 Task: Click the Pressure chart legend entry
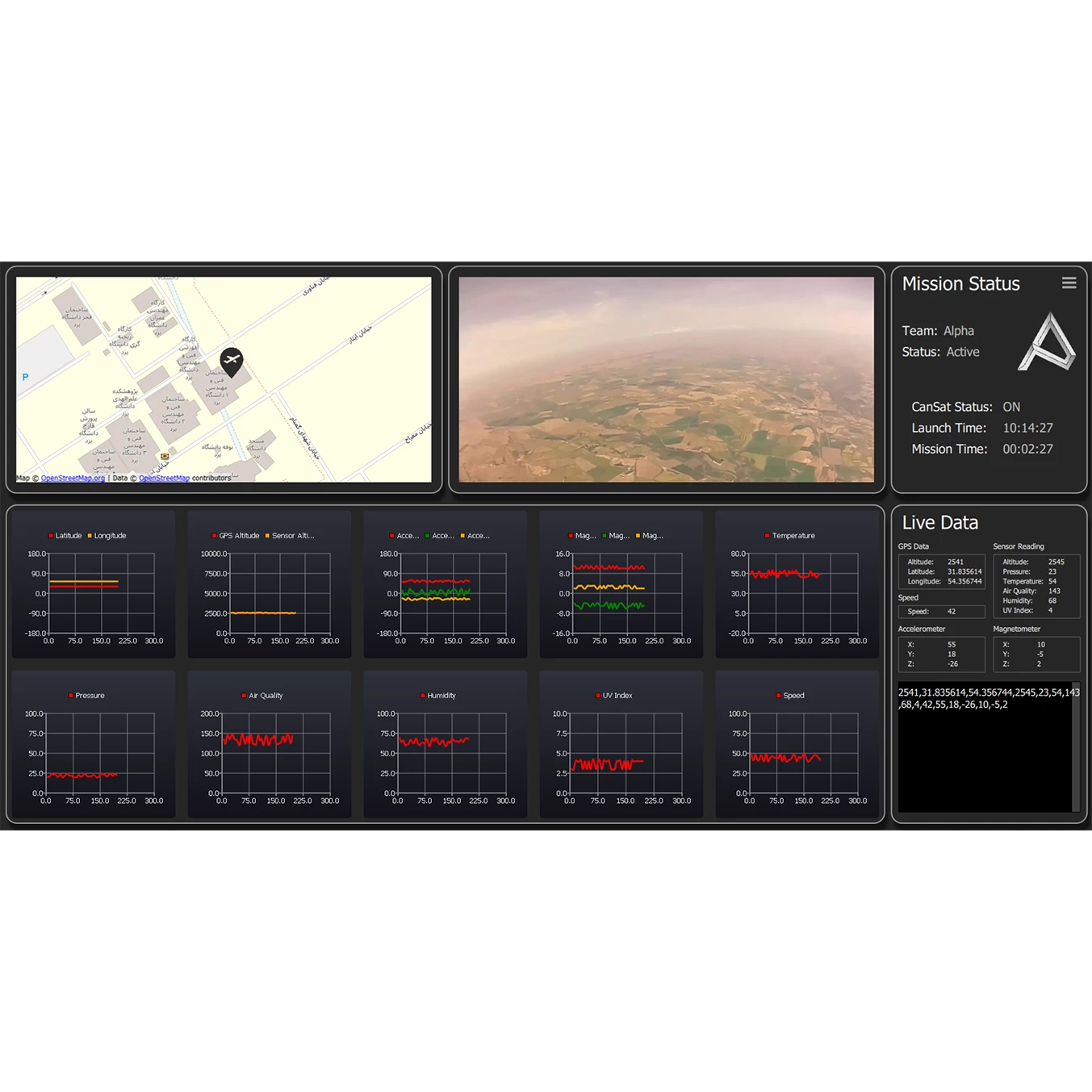click(87, 695)
